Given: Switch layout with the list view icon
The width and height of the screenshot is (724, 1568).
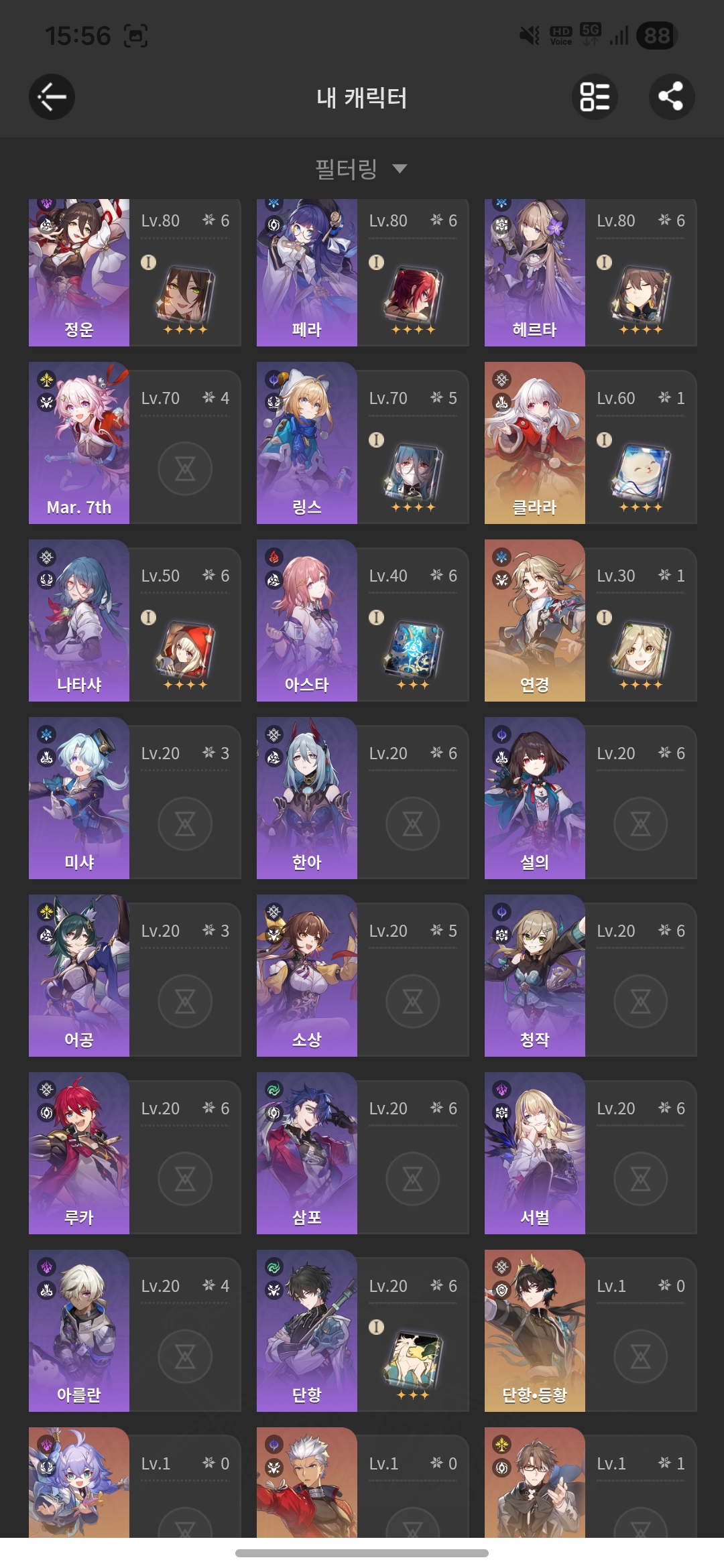Looking at the screenshot, I should point(595,97).
